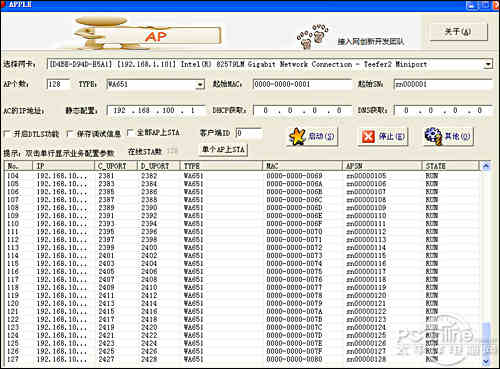The height and width of the screenshot is (369, 500).
Task: Select row No. 127 in the list
Action: tap(242, 359)
